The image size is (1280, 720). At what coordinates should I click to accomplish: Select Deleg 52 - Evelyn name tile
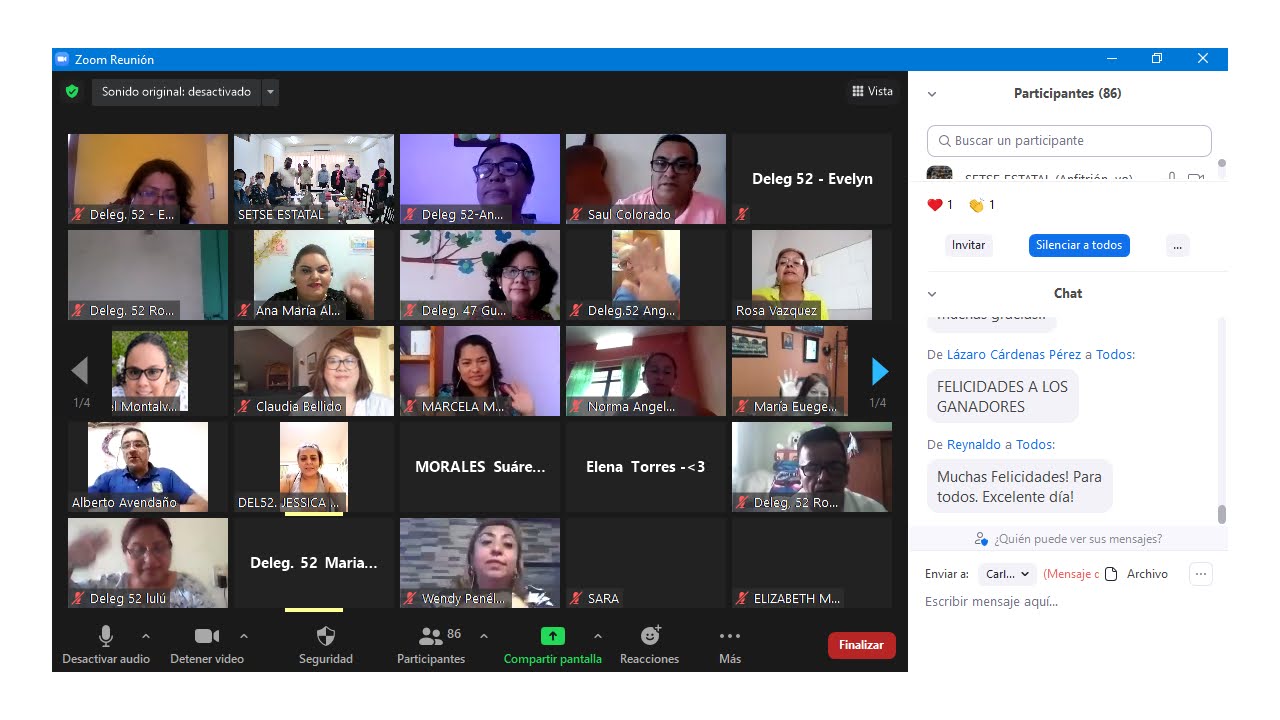(812, 179)
